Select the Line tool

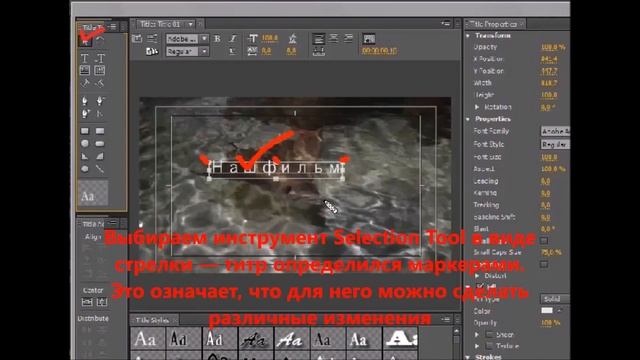click(x=100, y=169)
